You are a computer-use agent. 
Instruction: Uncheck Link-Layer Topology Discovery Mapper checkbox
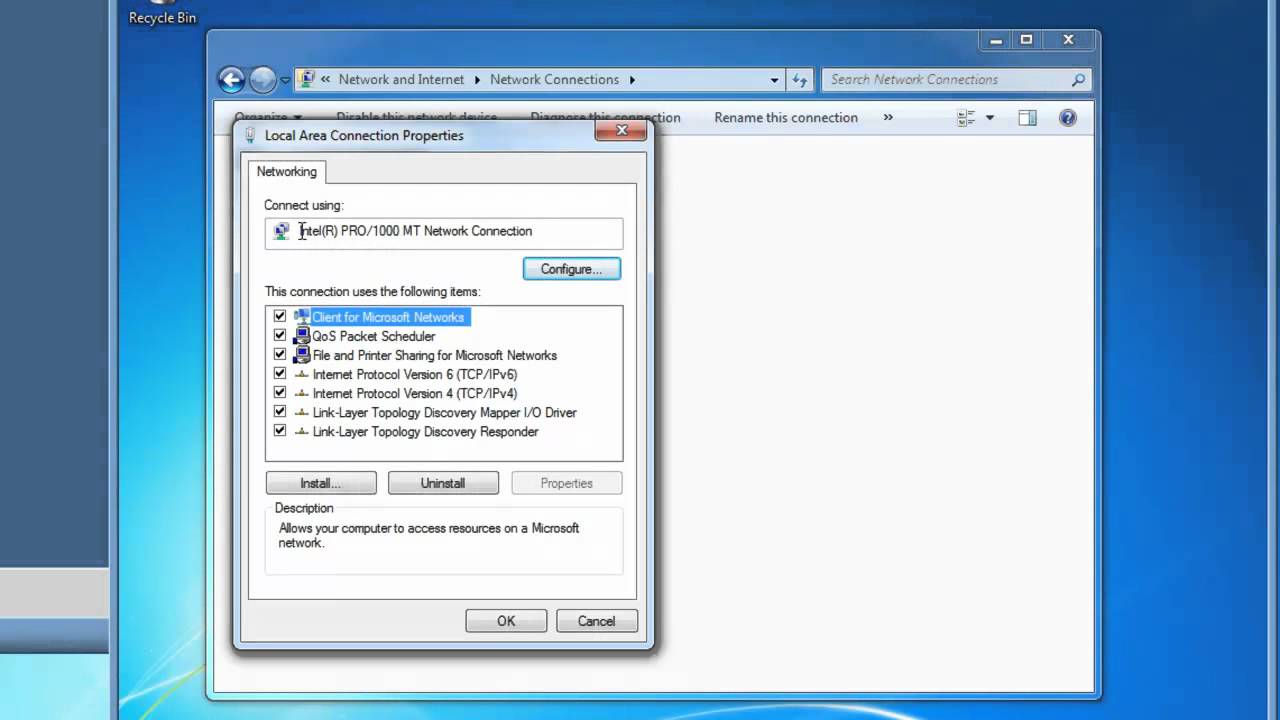coord(280,411)
